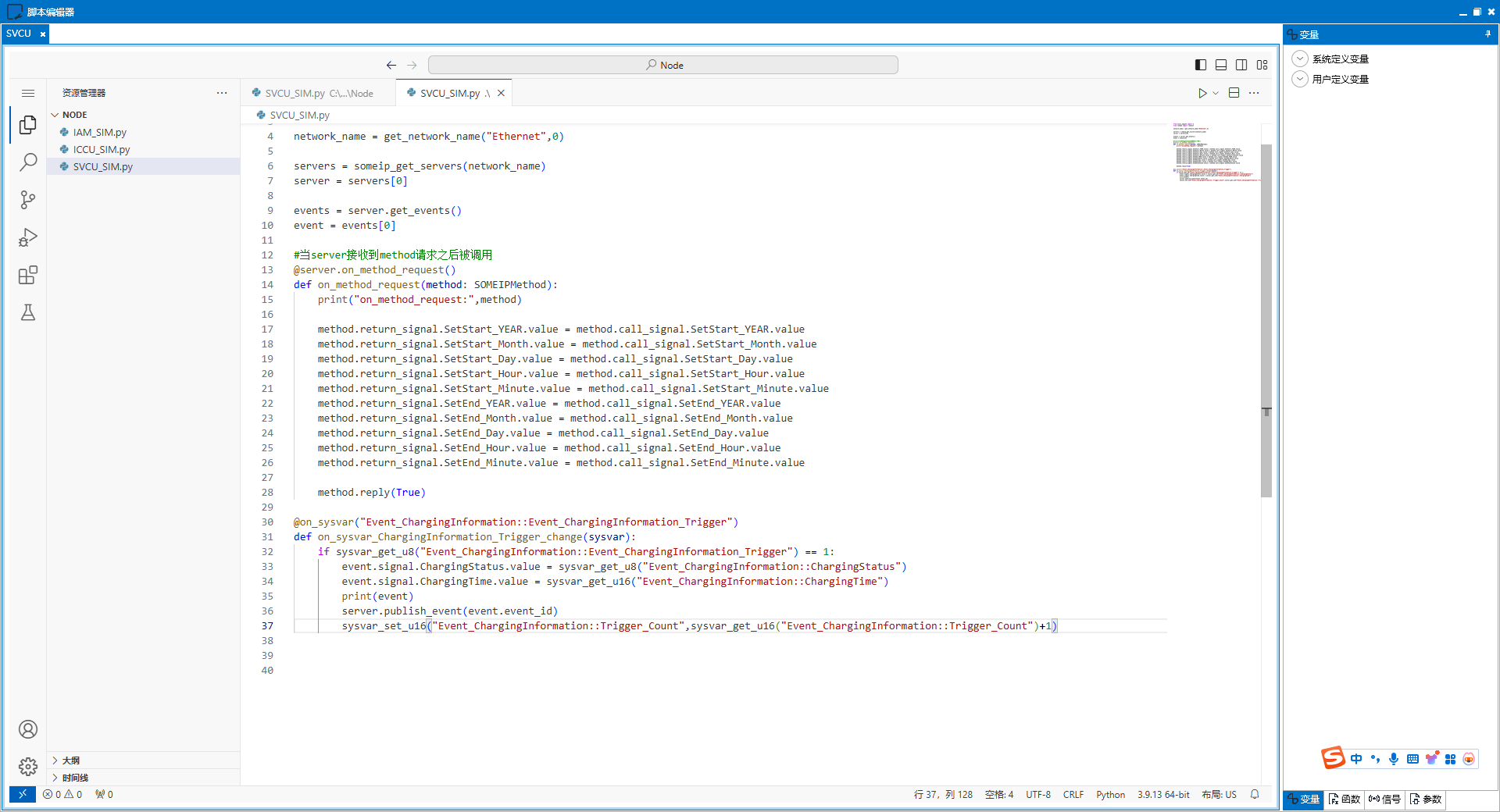Run the Python file with play icon

1202,93
